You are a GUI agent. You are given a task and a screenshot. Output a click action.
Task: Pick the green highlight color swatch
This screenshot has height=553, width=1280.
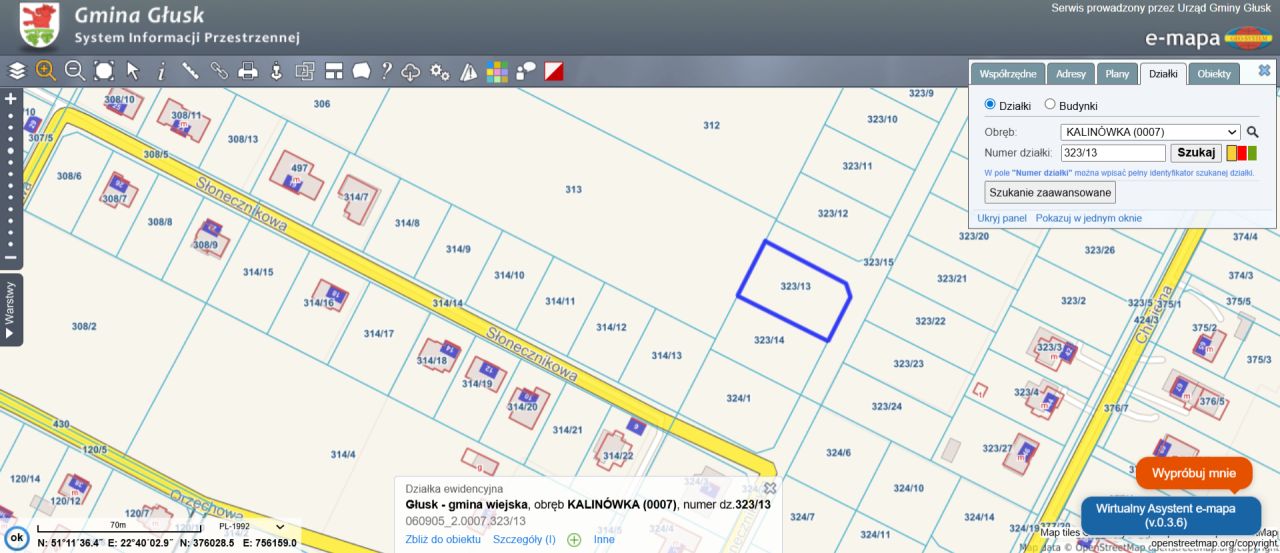1252,153
